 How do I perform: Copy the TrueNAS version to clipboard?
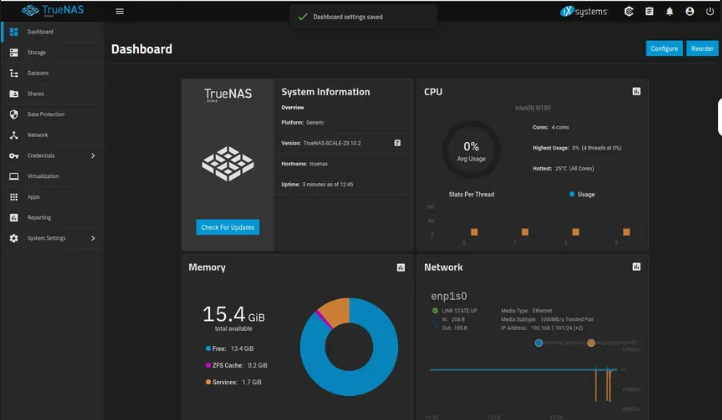click(x=397, y=143)
